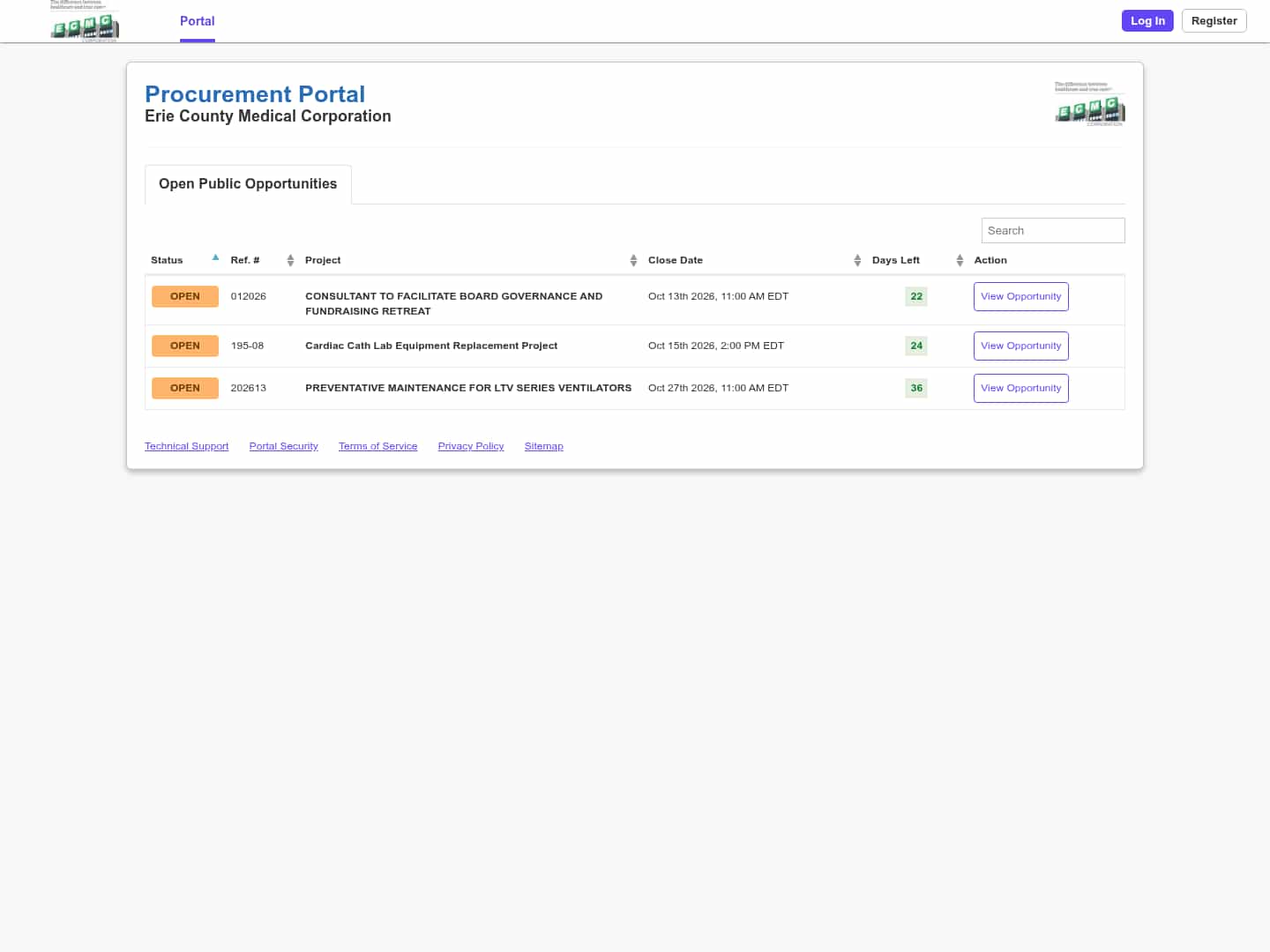Click the reference number 195-08
1270x952 pixels.
click(x=247, y=346)
